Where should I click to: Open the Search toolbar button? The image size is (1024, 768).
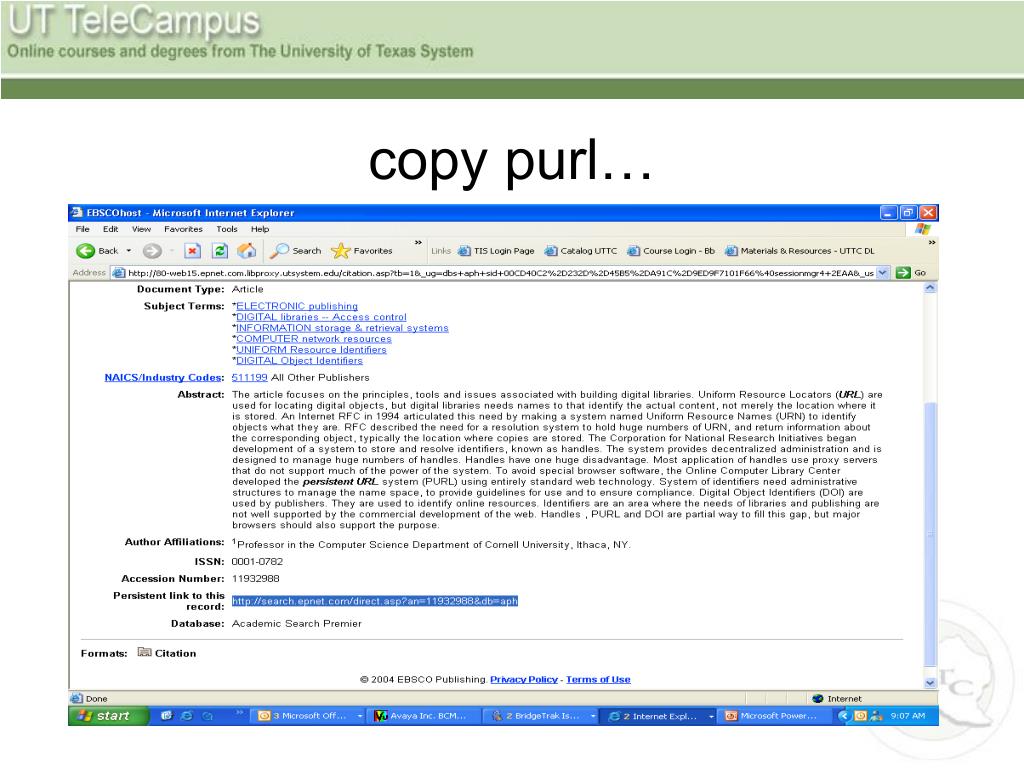pyautogui.click(x=296, y=251)
